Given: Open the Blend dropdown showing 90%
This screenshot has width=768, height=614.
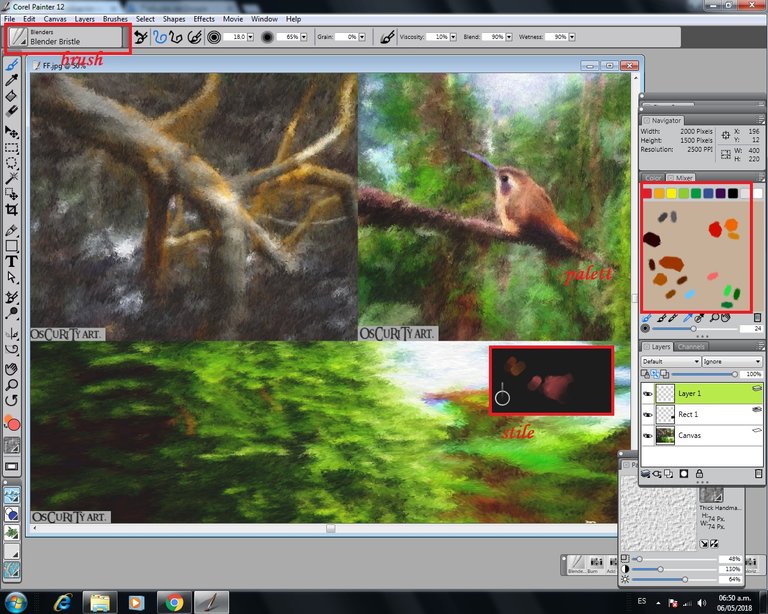Looking at the screenshot, I should [509, 37].
